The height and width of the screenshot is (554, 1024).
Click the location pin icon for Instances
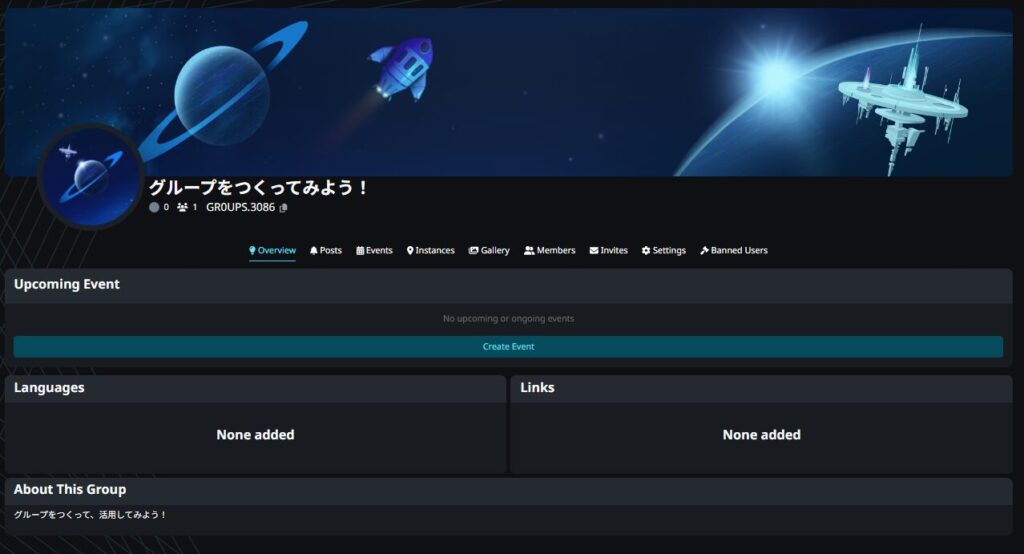[410, 251]
